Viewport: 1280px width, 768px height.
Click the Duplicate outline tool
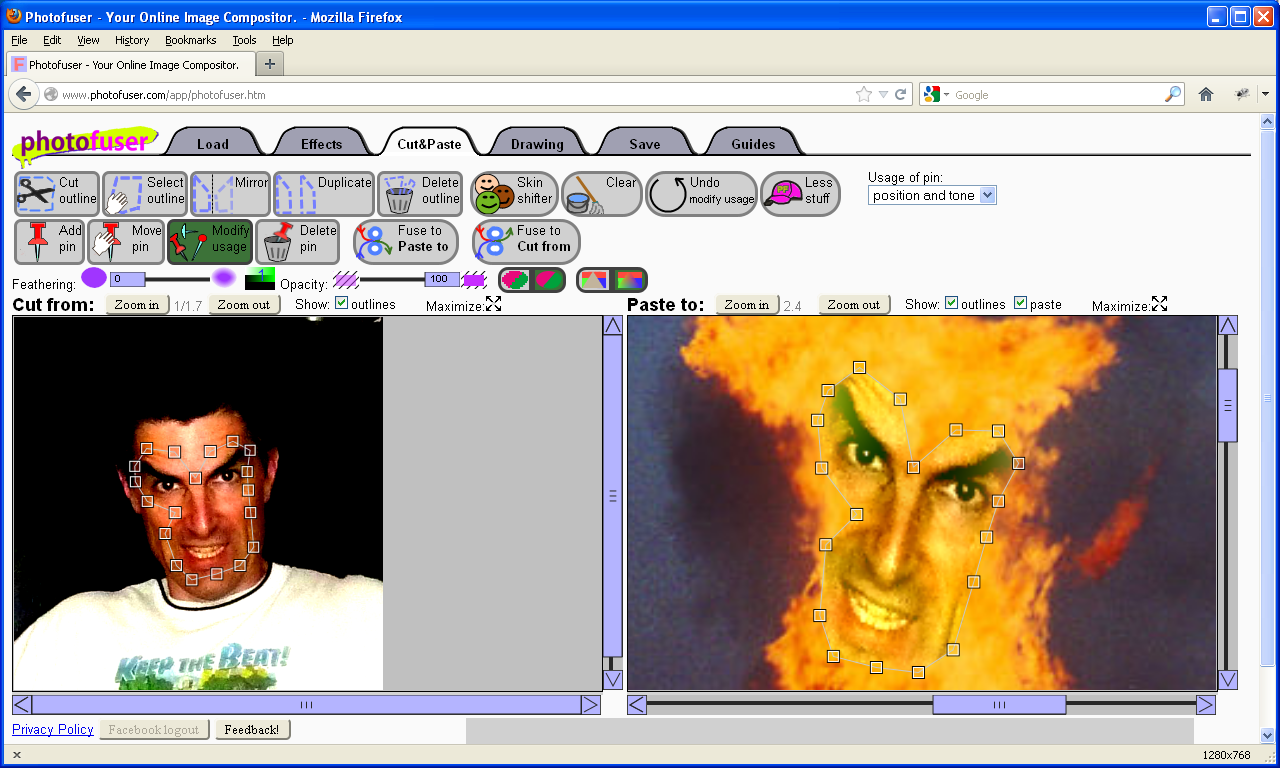click(x=324, y=194)
